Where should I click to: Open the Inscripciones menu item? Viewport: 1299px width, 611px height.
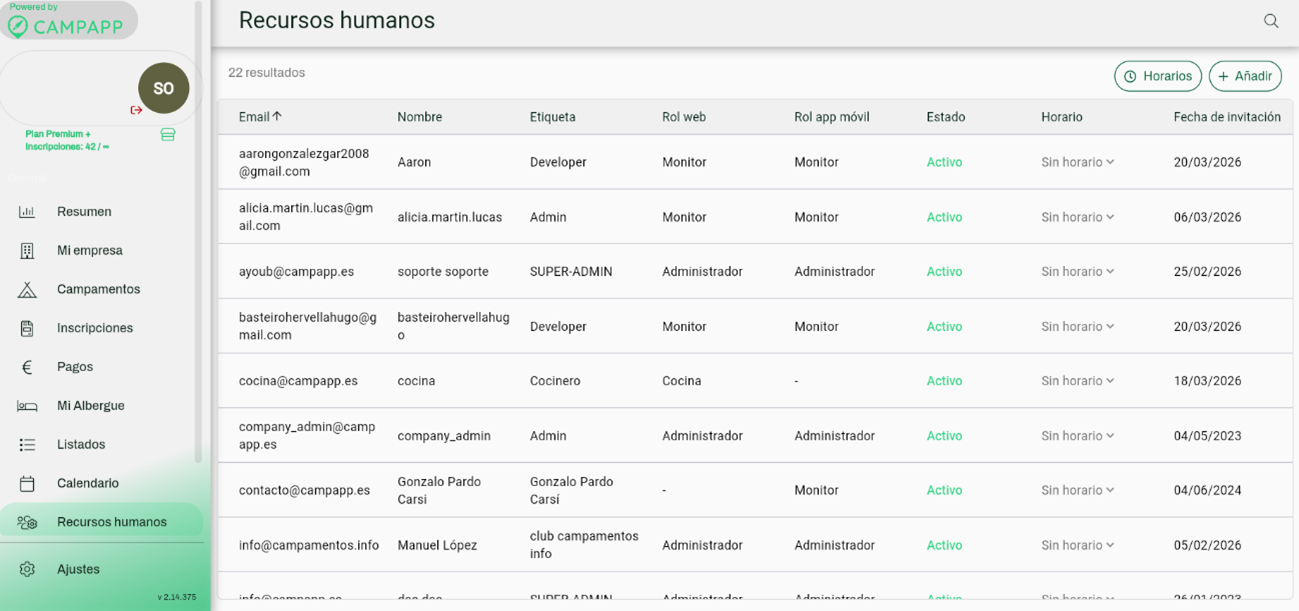[x=94, y=328]
